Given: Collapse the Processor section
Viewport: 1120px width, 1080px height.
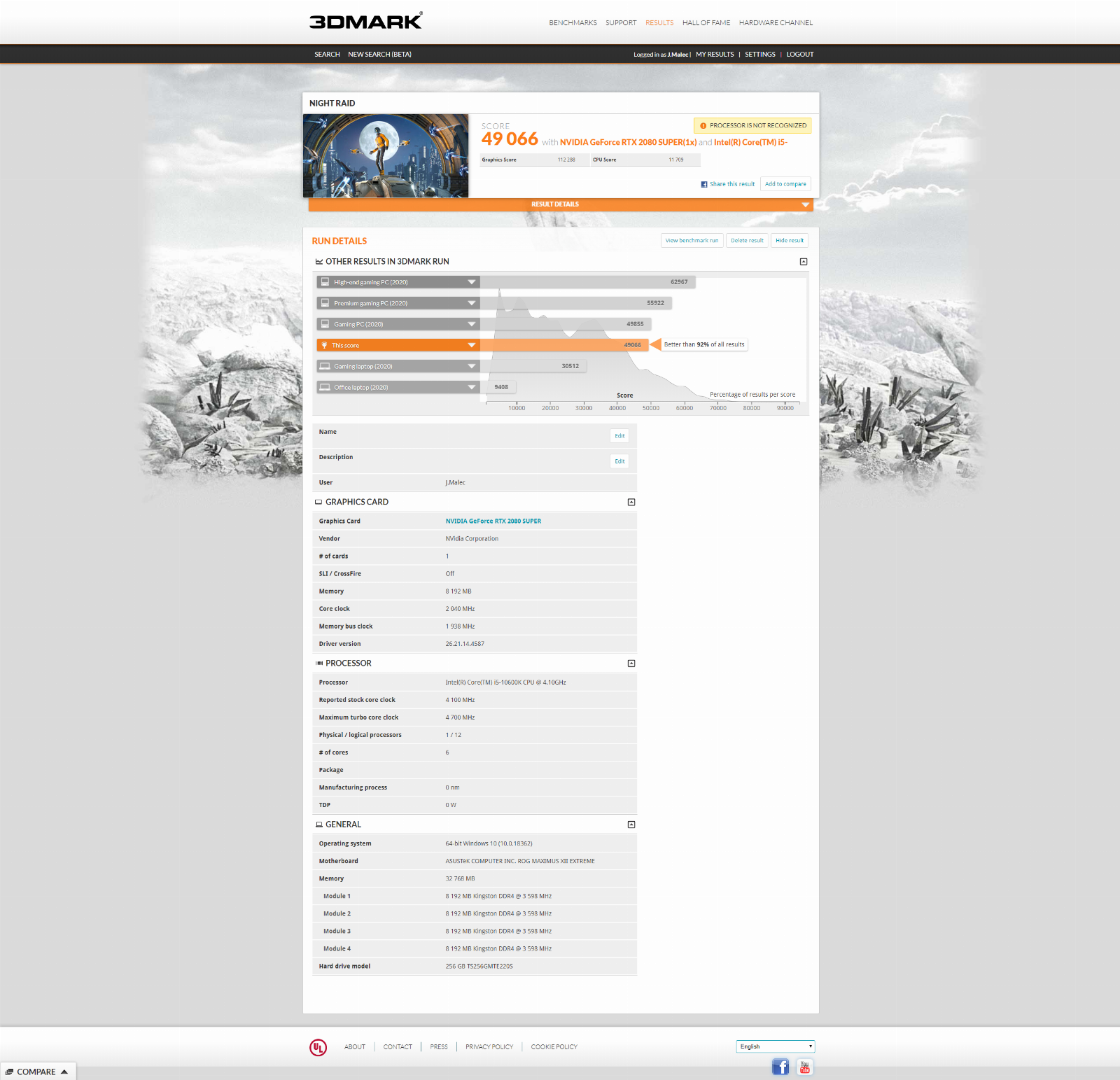Looking at the screenshot, I should [x=631, y=664].
